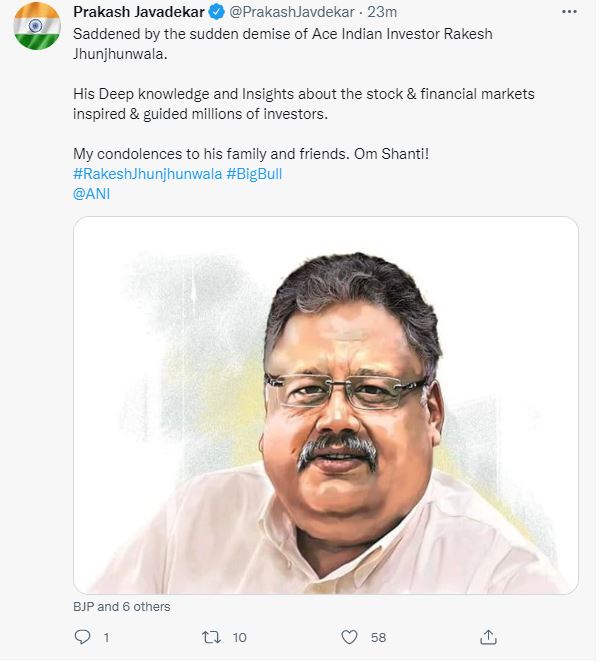Viewport: 612px width, 662px height.
Task: Show tagged accounts 'BJP and 6 others'
Action: click(x=122, y=606)
